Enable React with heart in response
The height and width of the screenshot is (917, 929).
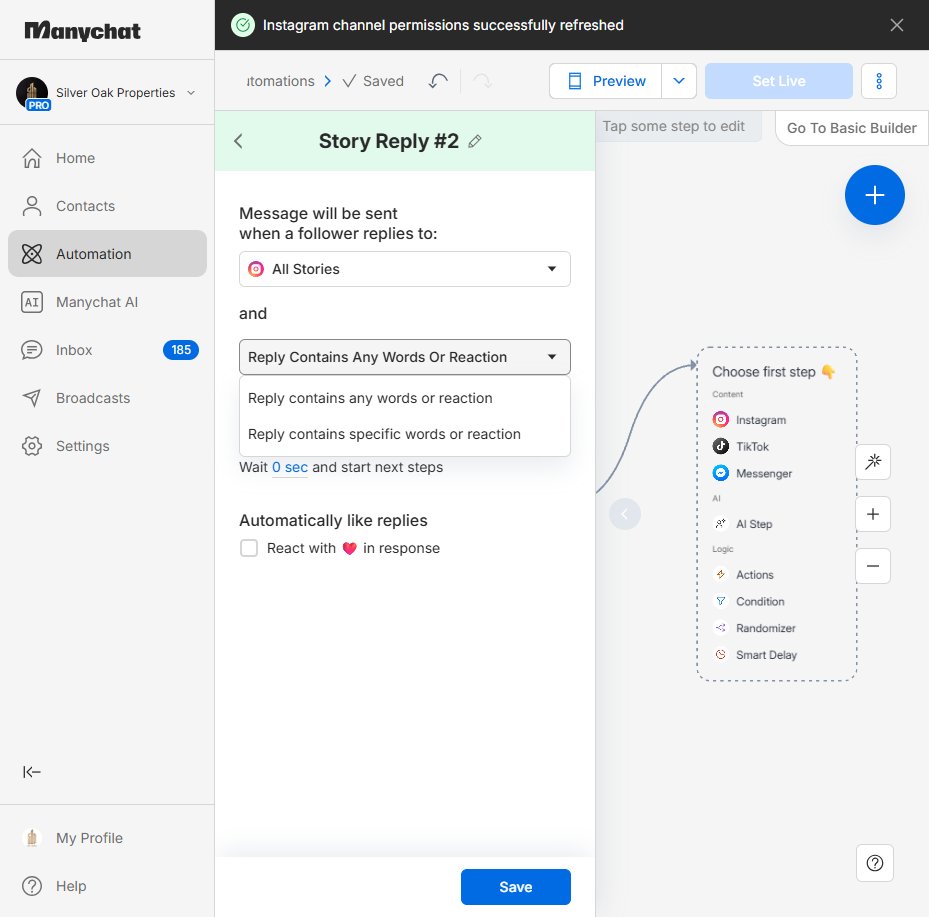[x=249, y=548]
